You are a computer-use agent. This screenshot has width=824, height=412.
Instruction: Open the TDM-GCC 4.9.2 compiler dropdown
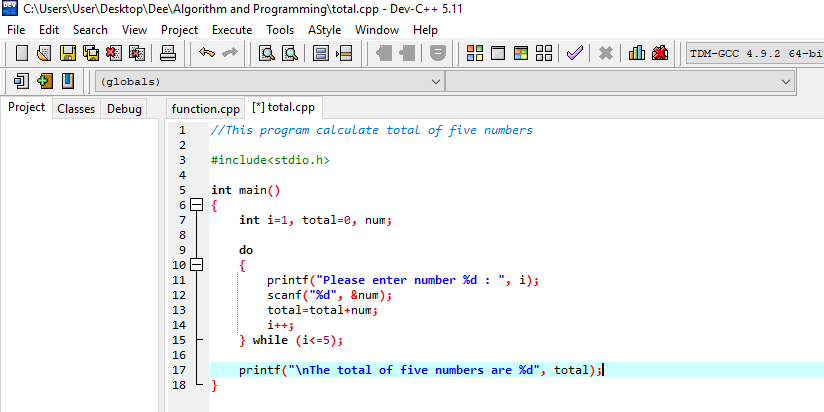[x=755, y=53]
